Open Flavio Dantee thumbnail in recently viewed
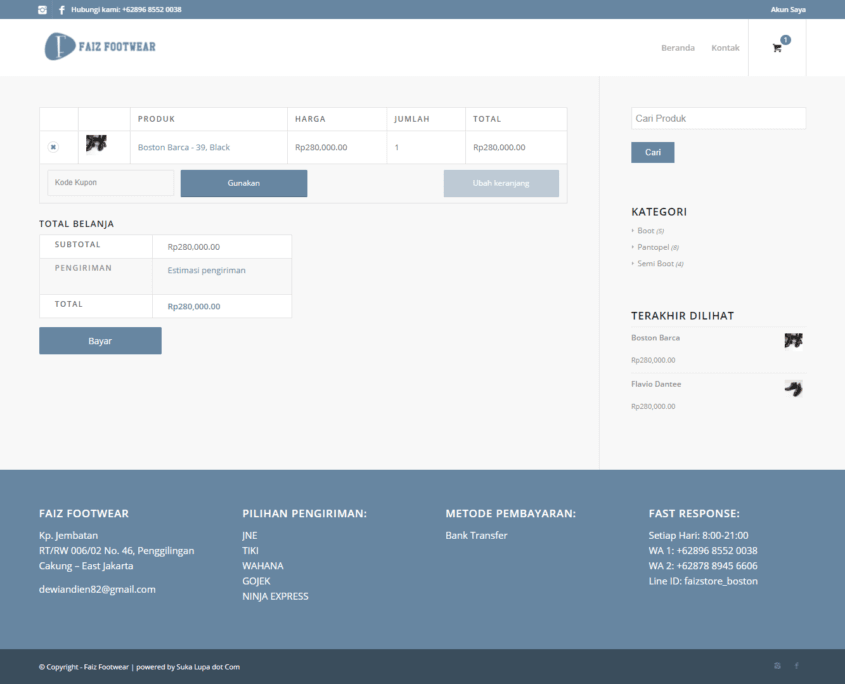845x684 pixels. pos(793,388)
